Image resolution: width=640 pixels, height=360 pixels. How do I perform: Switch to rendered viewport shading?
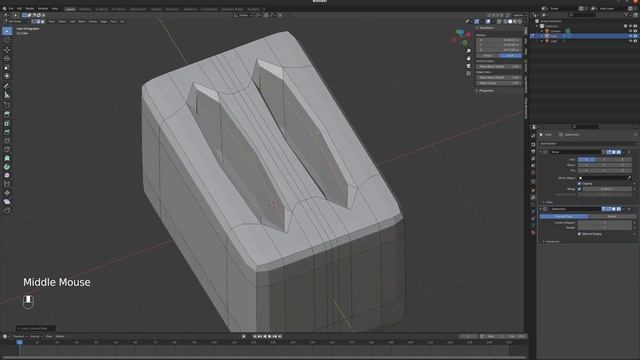[520, 21]
